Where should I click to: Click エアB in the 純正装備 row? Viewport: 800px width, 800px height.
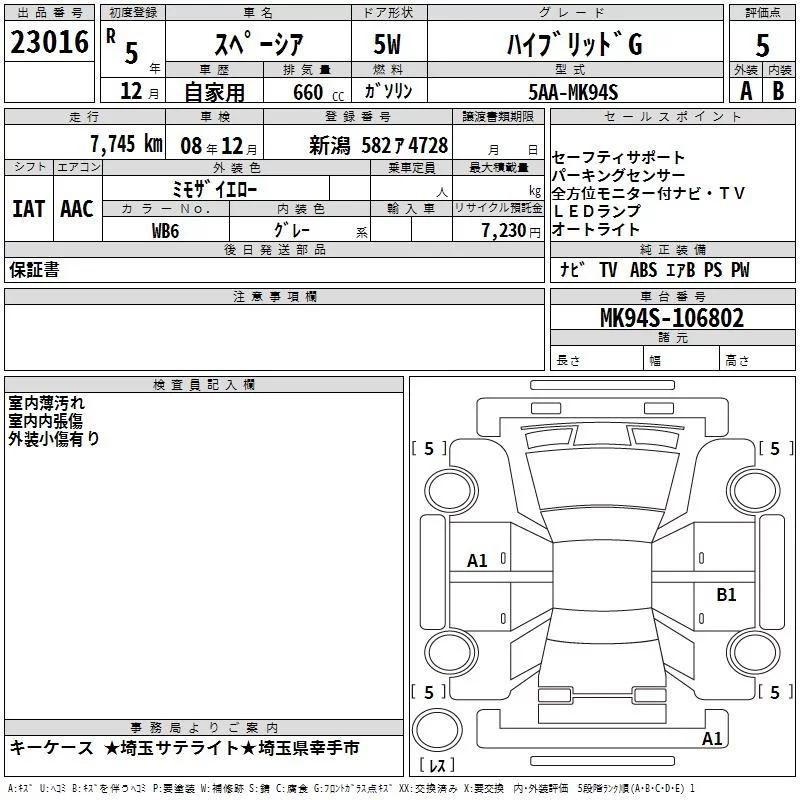[681, 270]
